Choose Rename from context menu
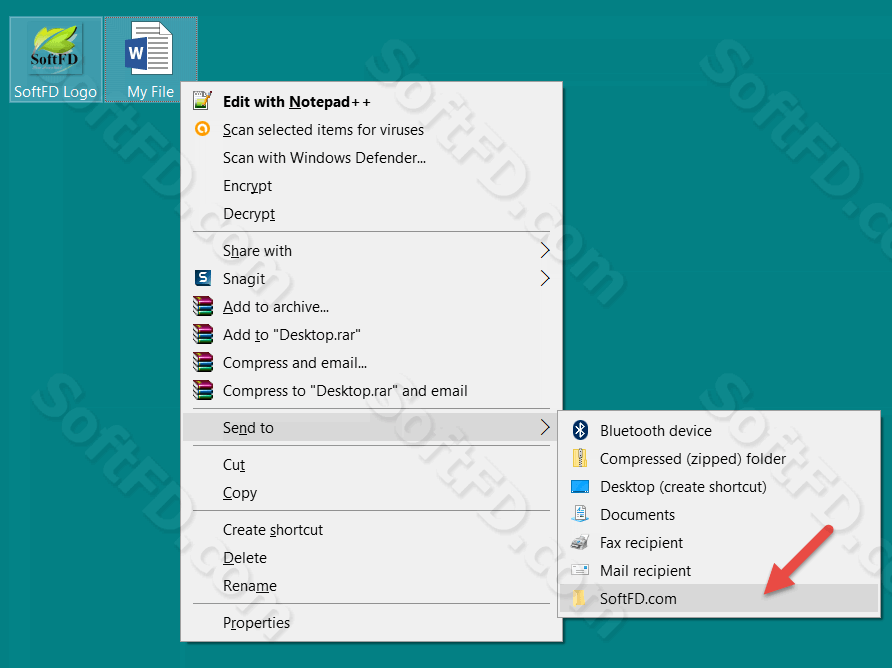892x668 pixels. pos(371,585)
